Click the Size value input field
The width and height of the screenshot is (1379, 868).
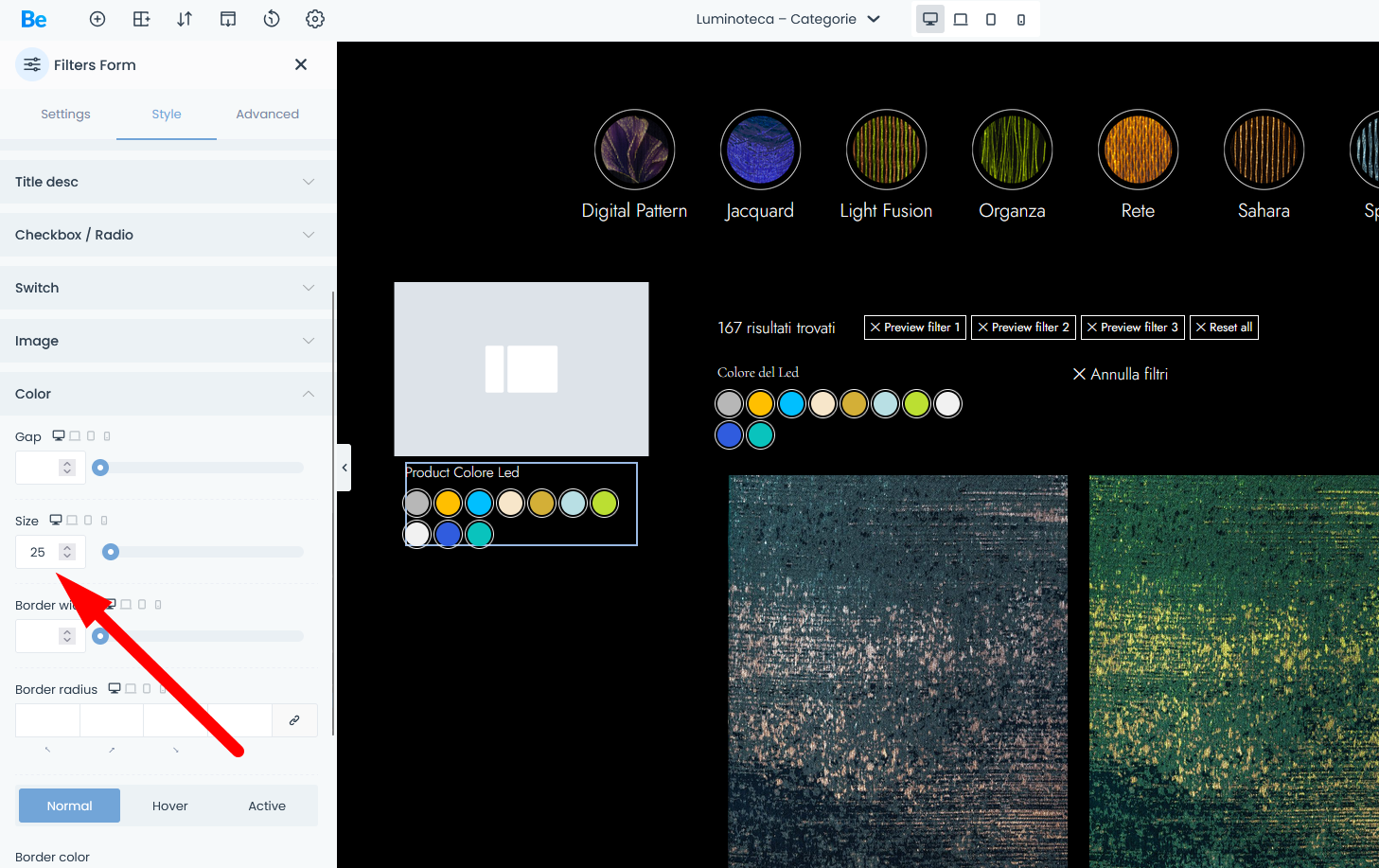[40, 552]
